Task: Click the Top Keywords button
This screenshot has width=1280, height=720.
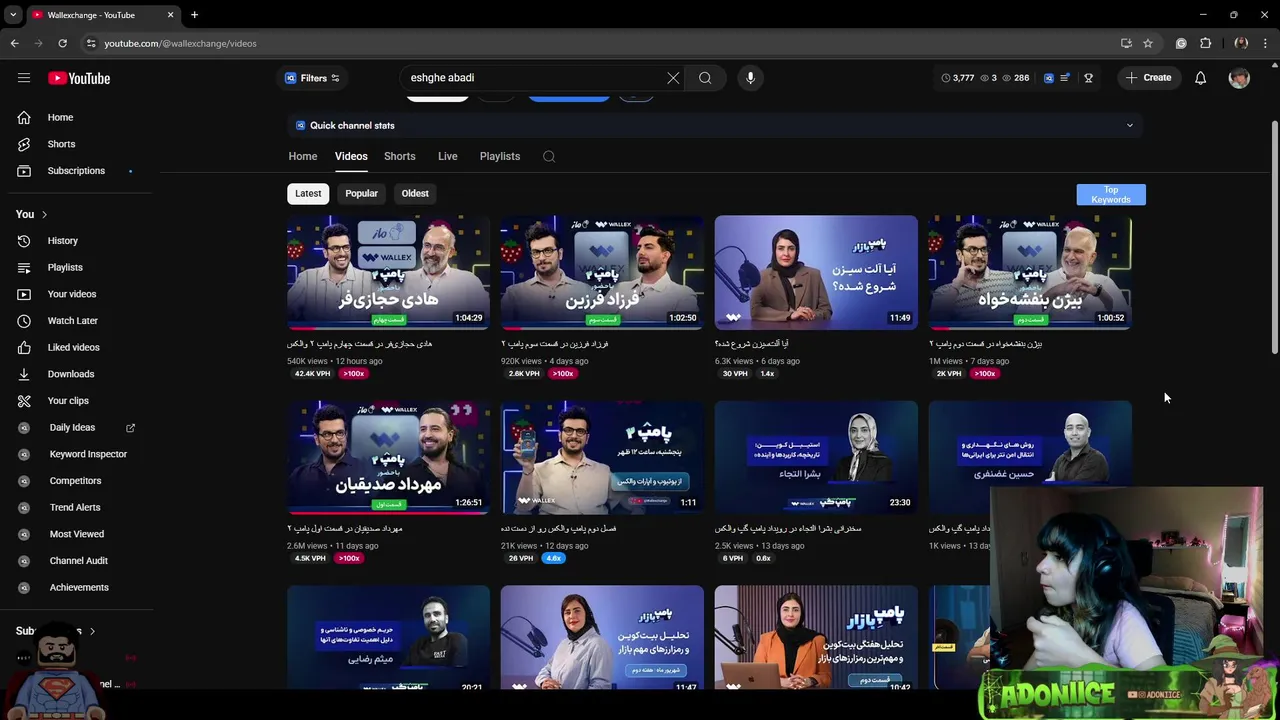Action: 1111,194
